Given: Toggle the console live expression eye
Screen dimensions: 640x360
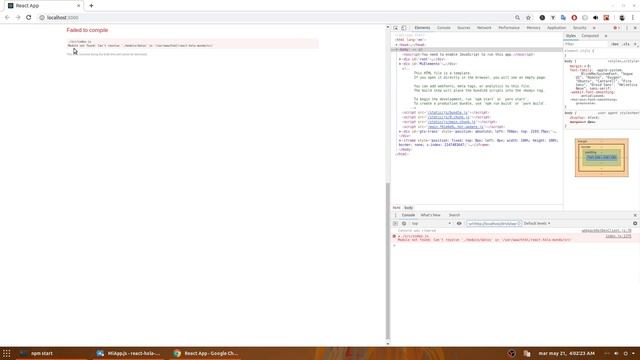Looking at the screenshot, I should click(459, 224).
